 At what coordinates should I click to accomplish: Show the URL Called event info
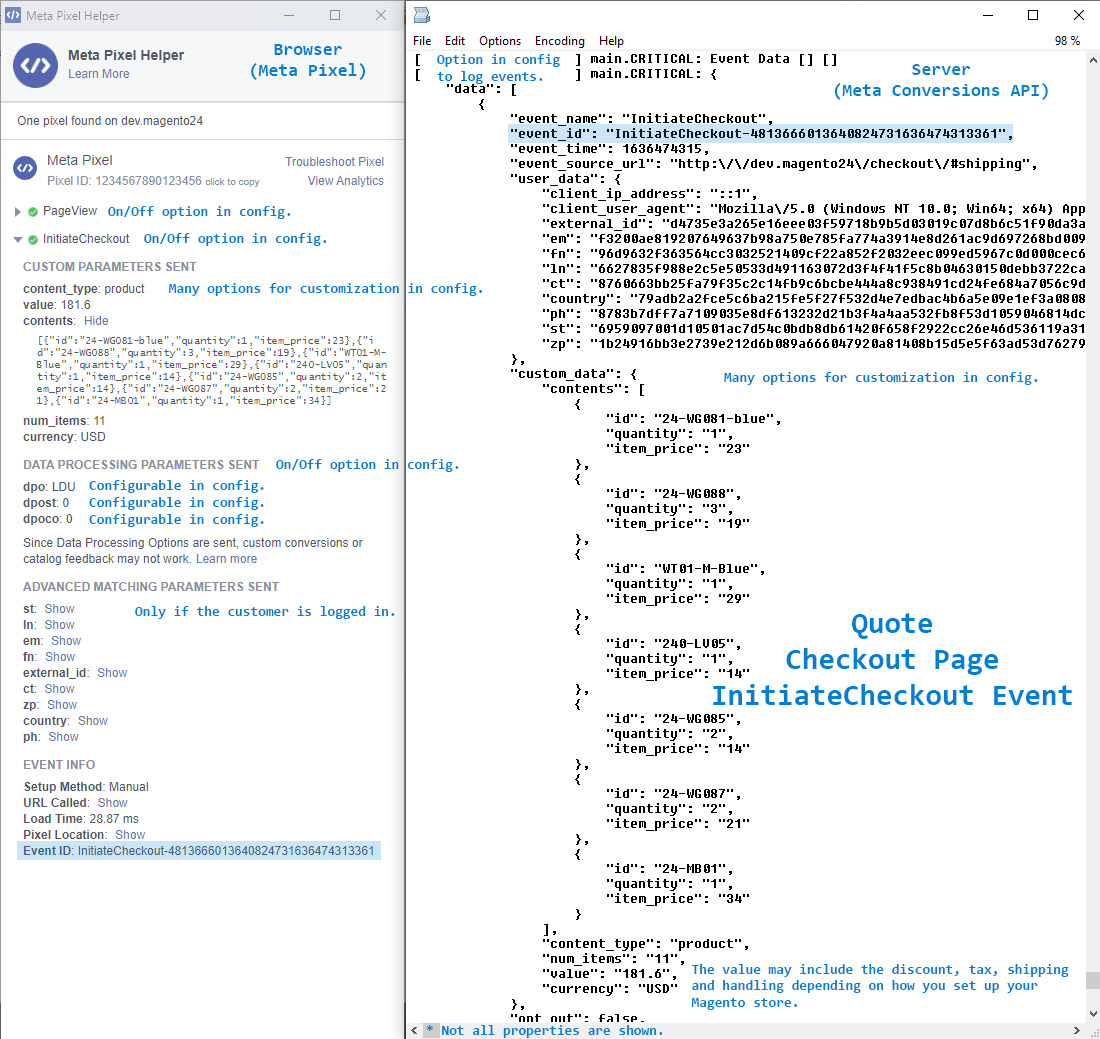[x=112, y=802]
